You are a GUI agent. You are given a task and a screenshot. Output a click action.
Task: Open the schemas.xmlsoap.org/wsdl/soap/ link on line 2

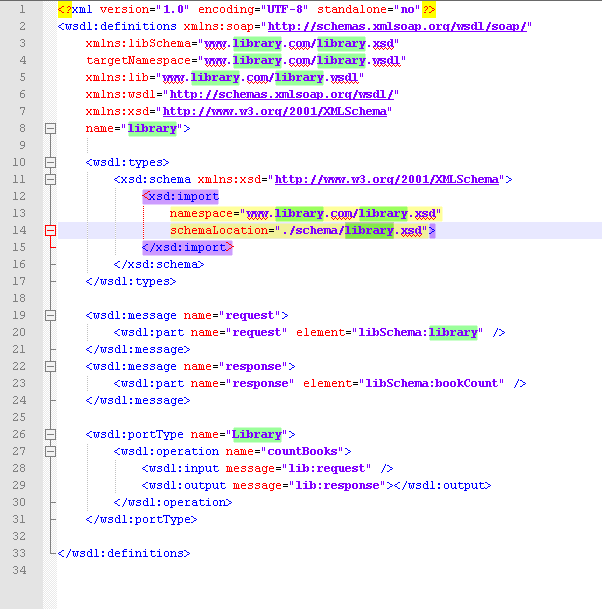point(397,26)
